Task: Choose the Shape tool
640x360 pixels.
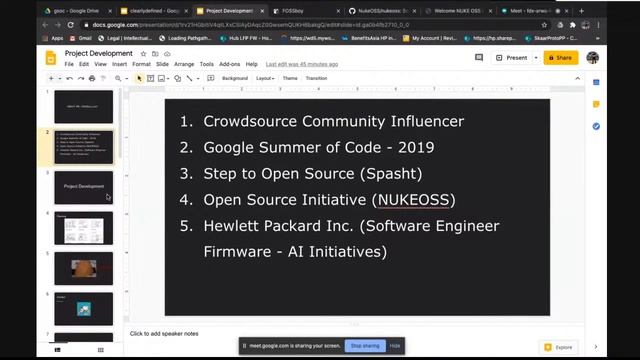Action: pos(178,78)
